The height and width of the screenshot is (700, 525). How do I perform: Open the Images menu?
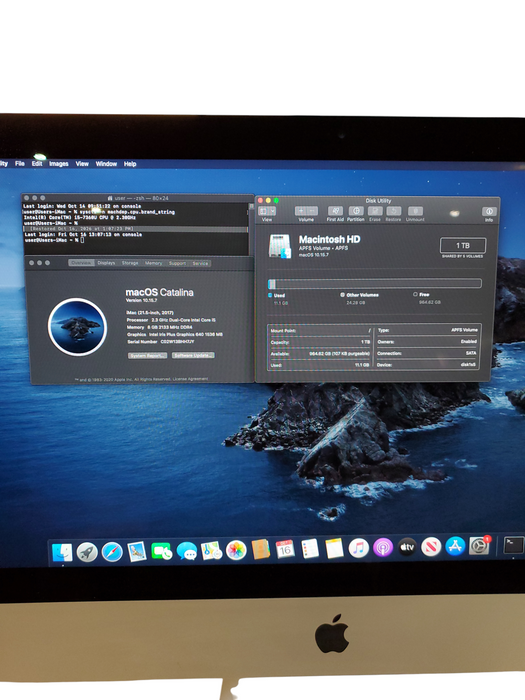coord(59,164)
